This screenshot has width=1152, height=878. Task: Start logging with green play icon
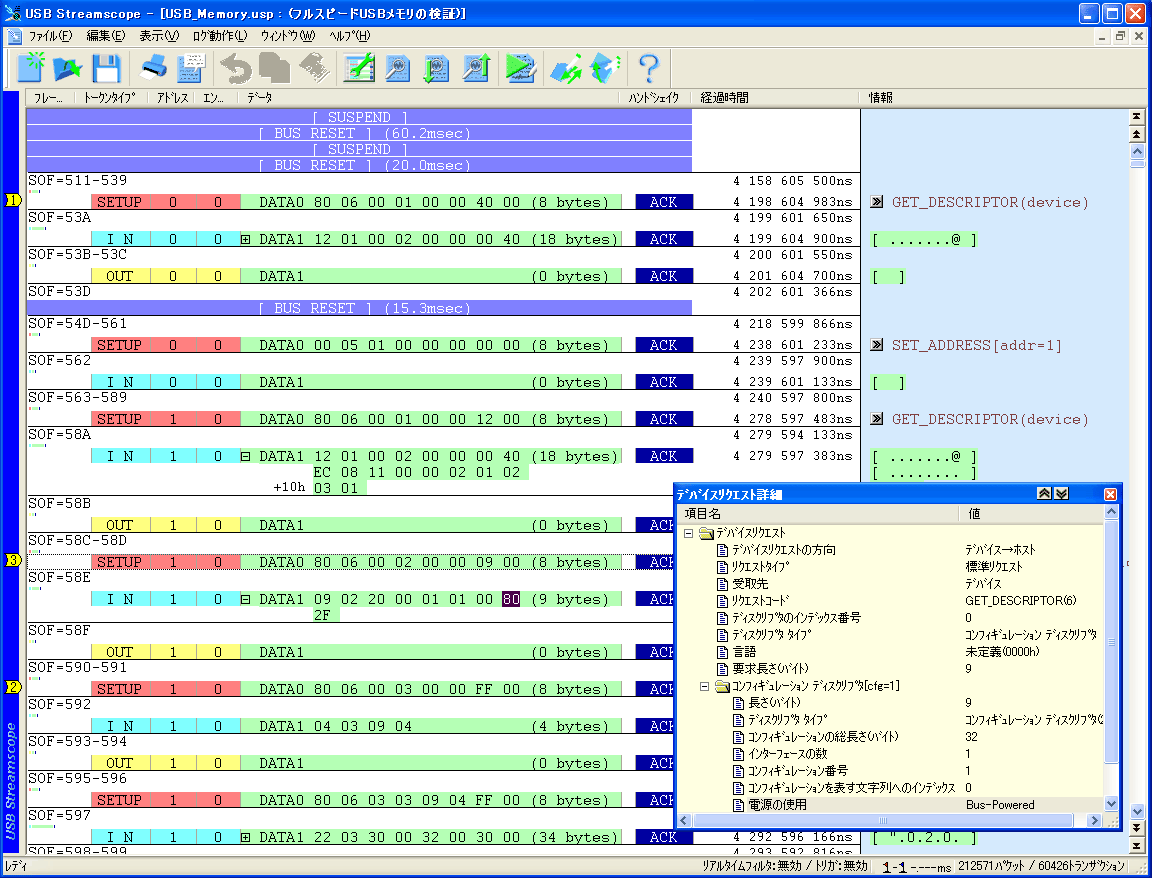click(x=521, y=68)
